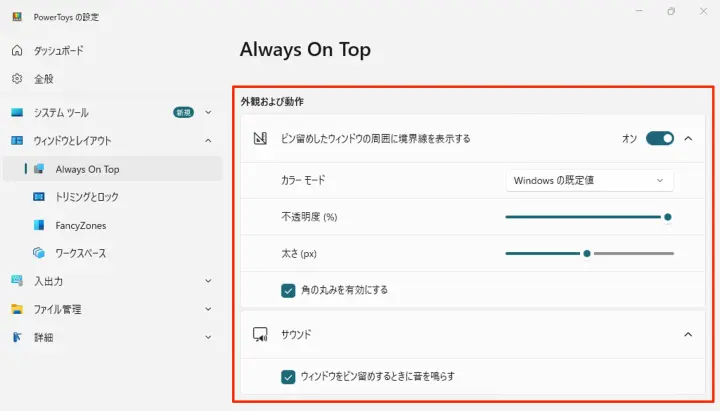
Task: Click the 新規 badge on システム ツール
Action: pos(183,113)
